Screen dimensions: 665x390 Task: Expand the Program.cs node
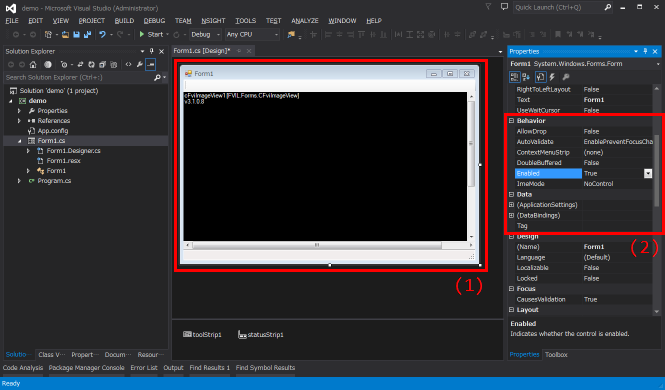coord(19,181)
